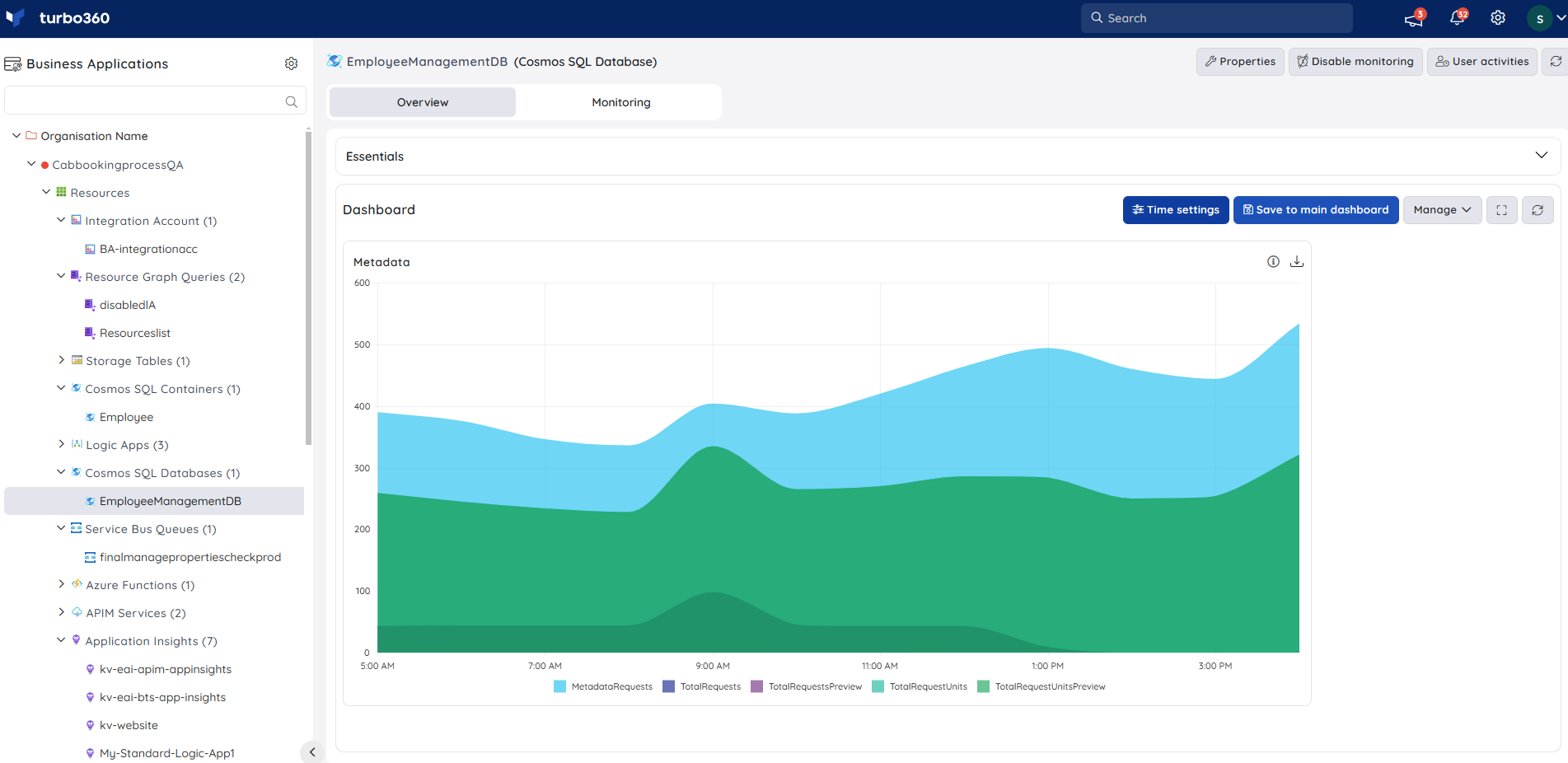The width and height of the screenshot is (1568, 763).
Task: Open Business Applications settings gear
Action: (291, 63)
